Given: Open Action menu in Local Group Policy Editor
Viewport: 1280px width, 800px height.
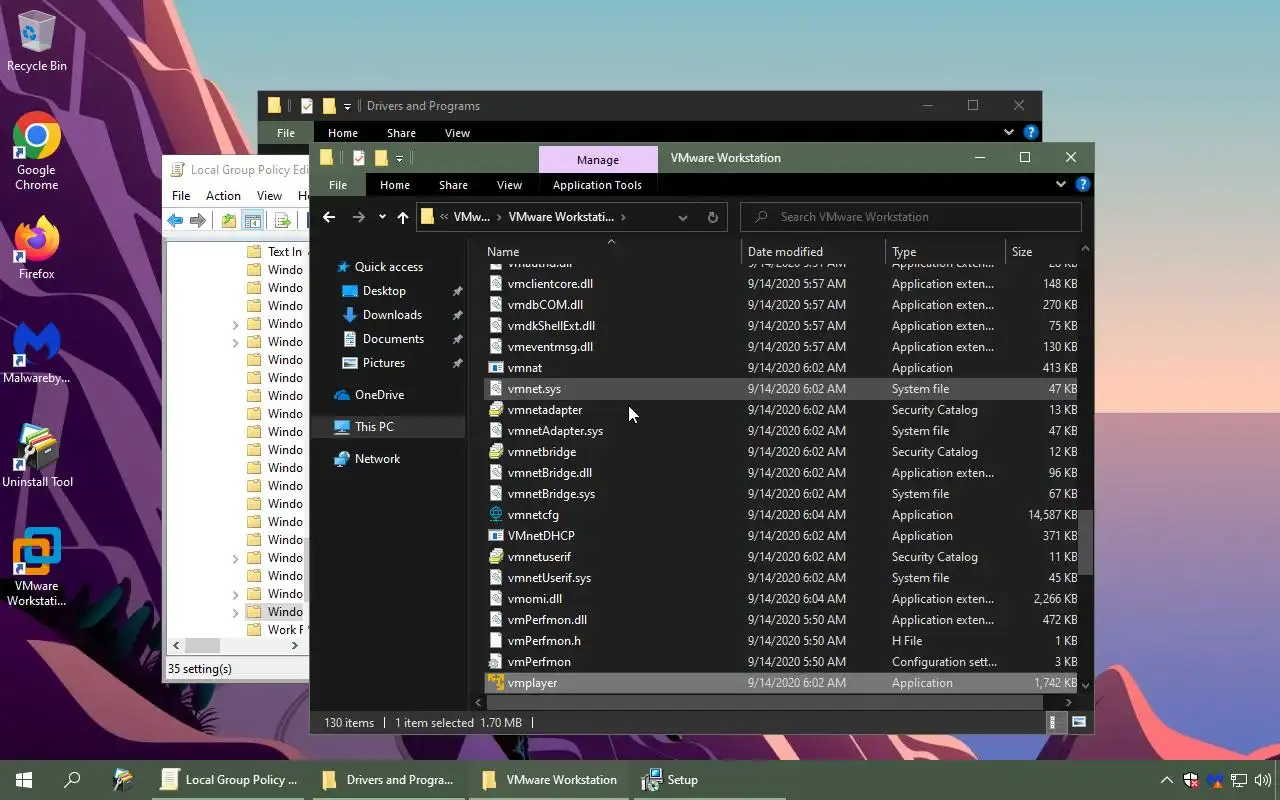Looking at the screenshot, I should 223,196.
